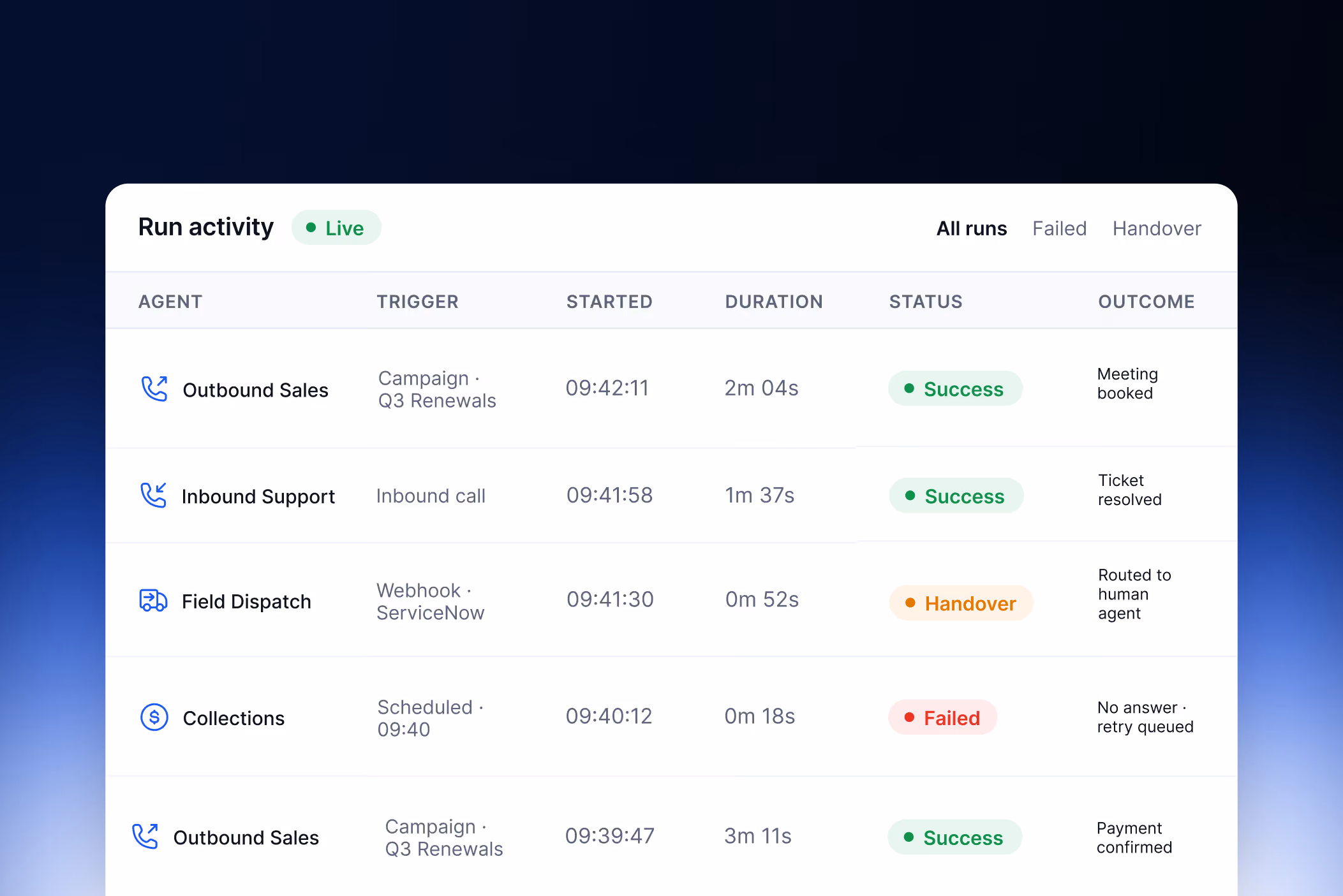1343x896 pixels.
Task: Filter runs by the Failed tab
Action: point(1059,228)
